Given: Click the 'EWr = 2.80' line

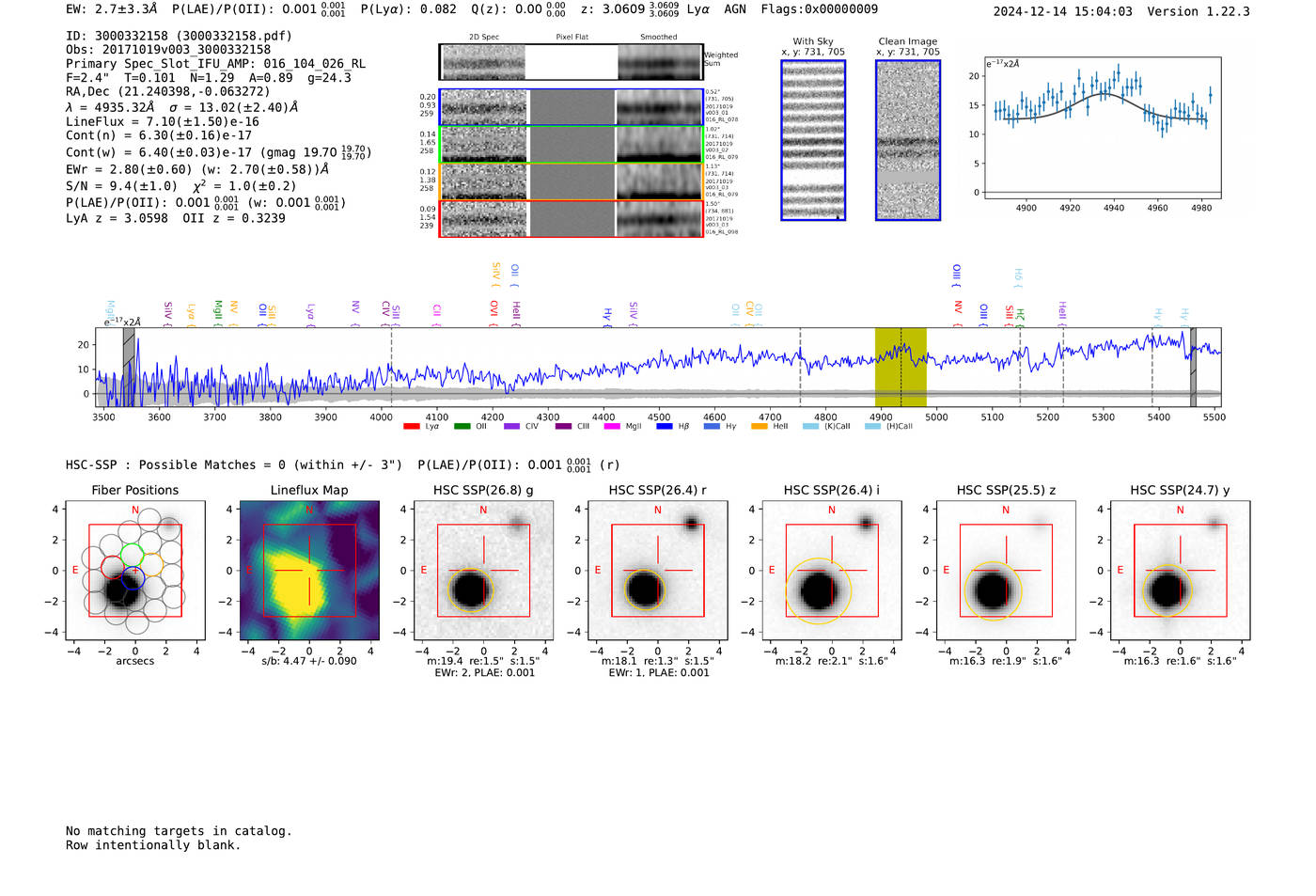Looking at the screenshot, I should (197, 169).
